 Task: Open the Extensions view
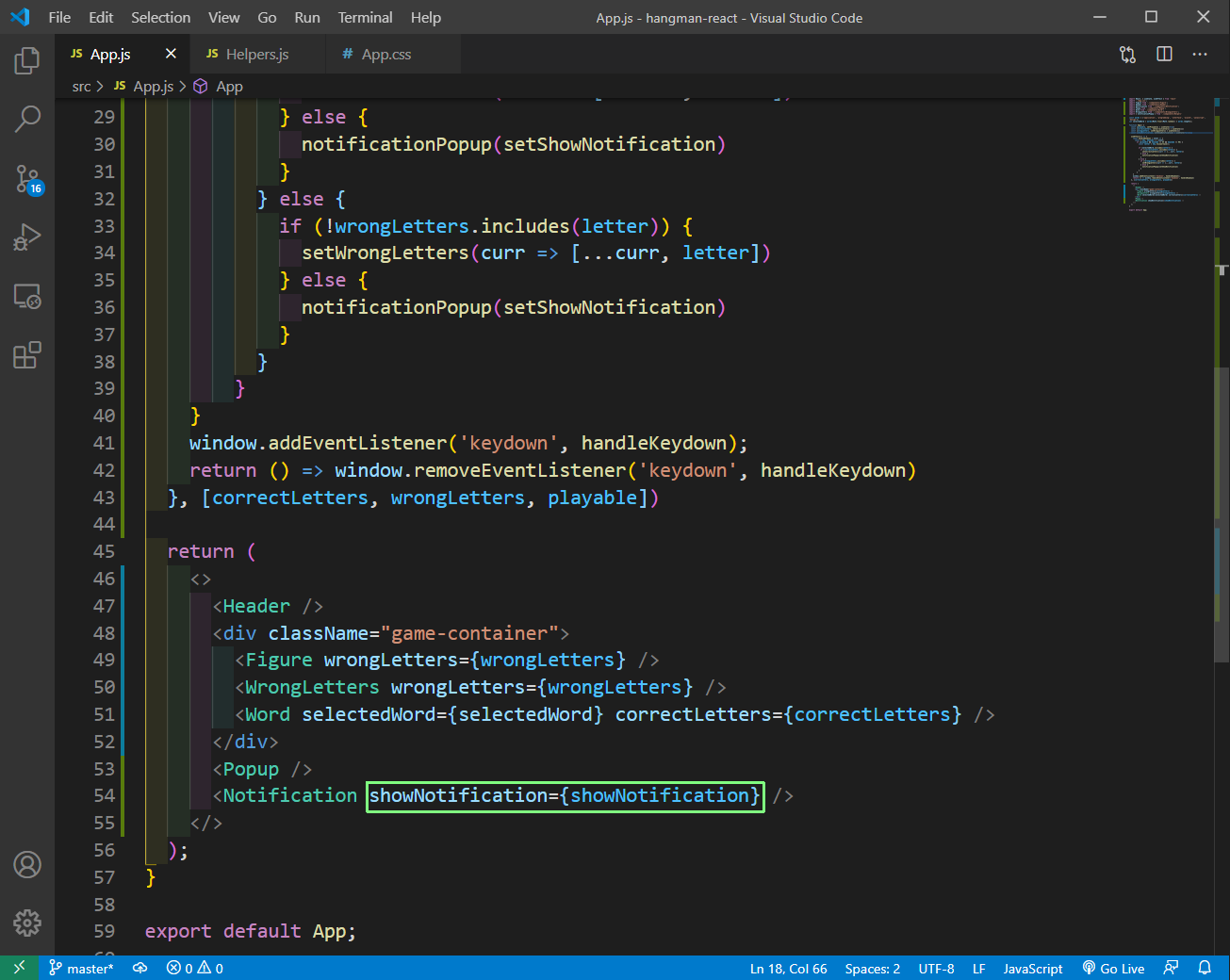27,355
